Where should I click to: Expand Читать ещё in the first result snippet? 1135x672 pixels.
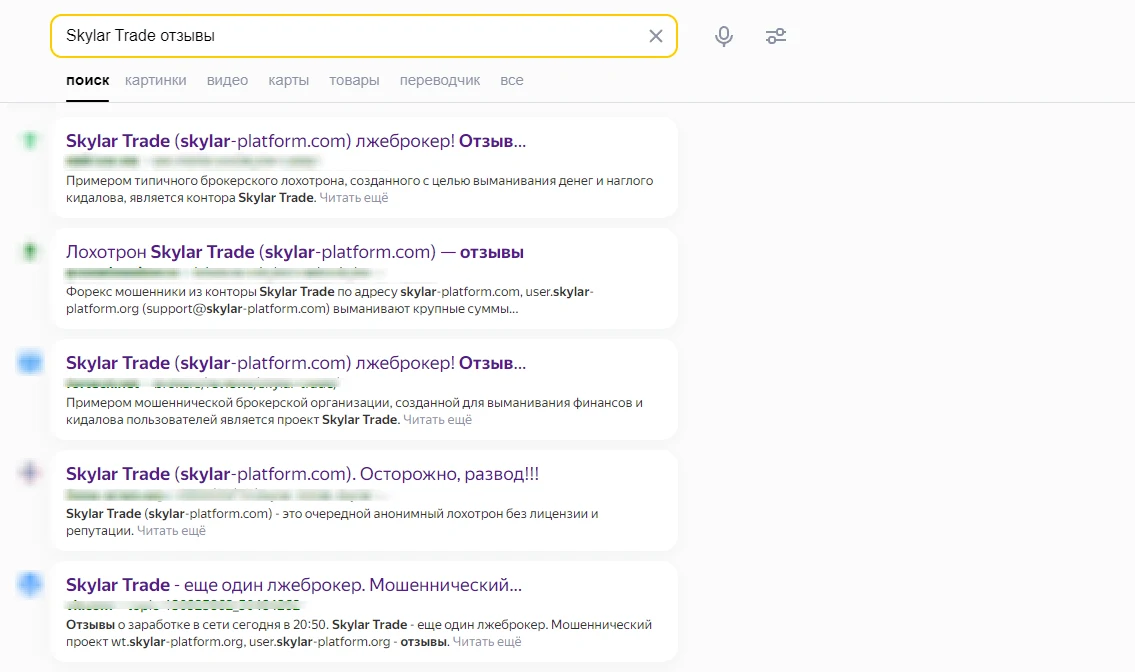354,198
